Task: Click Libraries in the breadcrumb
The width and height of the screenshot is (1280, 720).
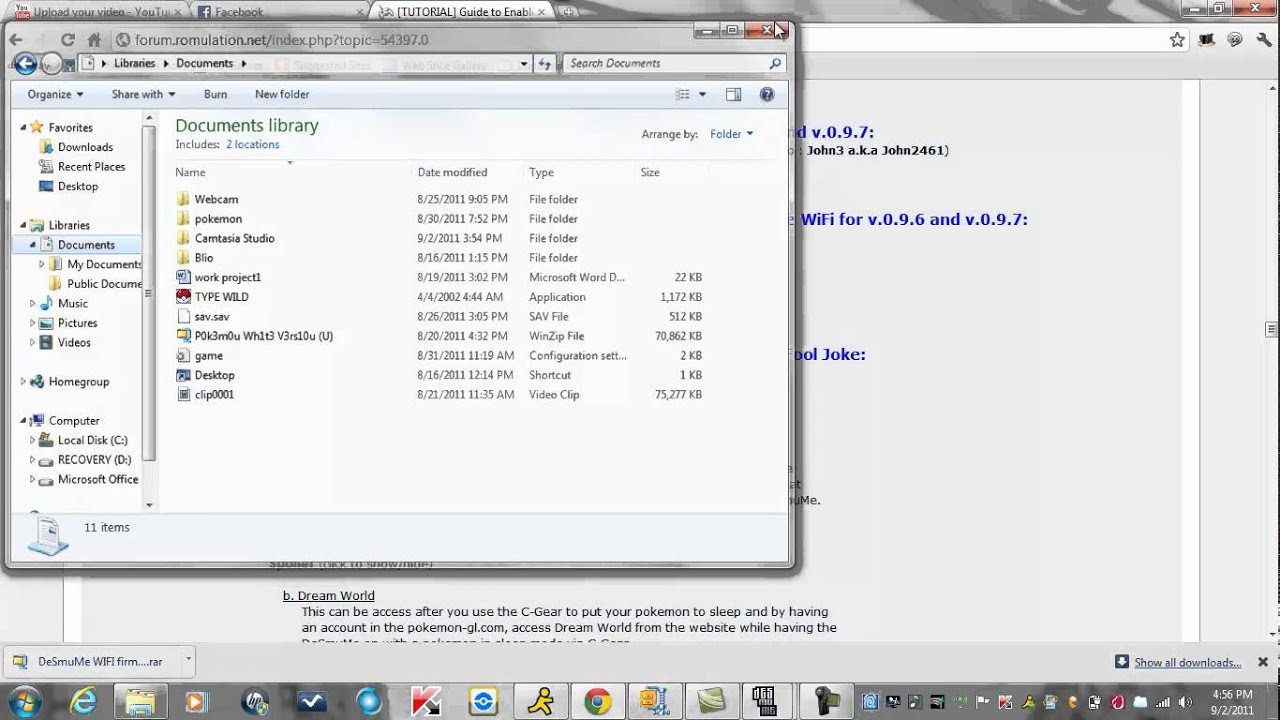Action: 134,63
